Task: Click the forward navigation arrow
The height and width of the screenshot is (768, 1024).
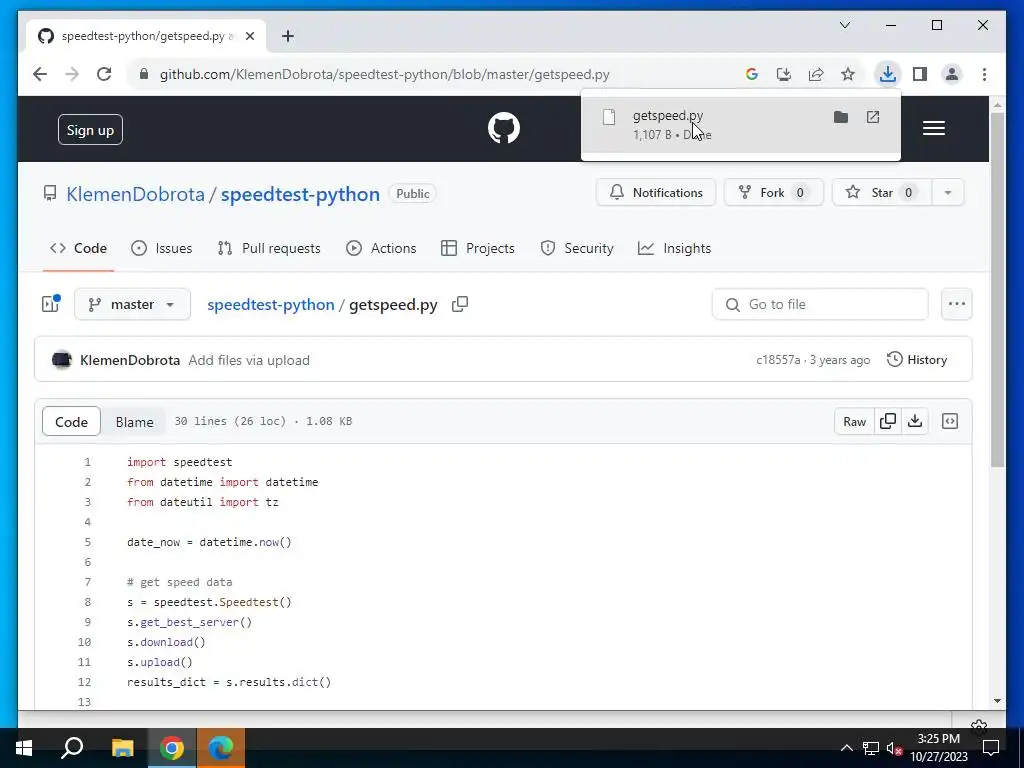Action: click(x=72, y=74)
